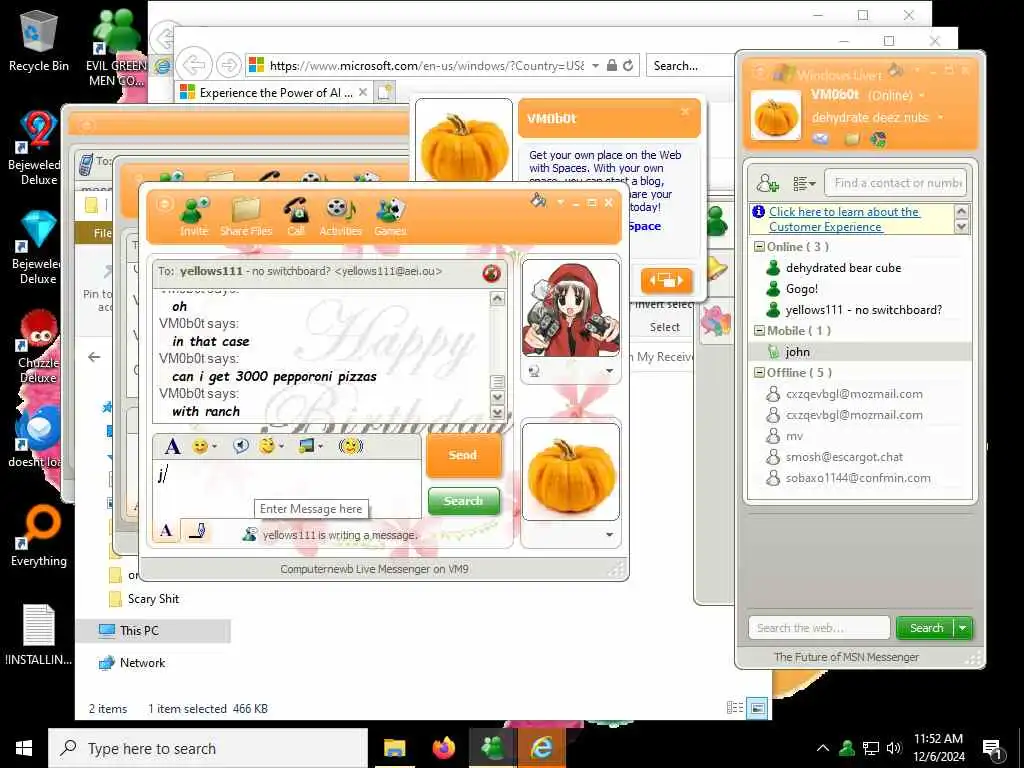Image resolution: width=1024 pixels, height=768 pixels.
Task: Click the Find a contact field
Action: point(896,184)
